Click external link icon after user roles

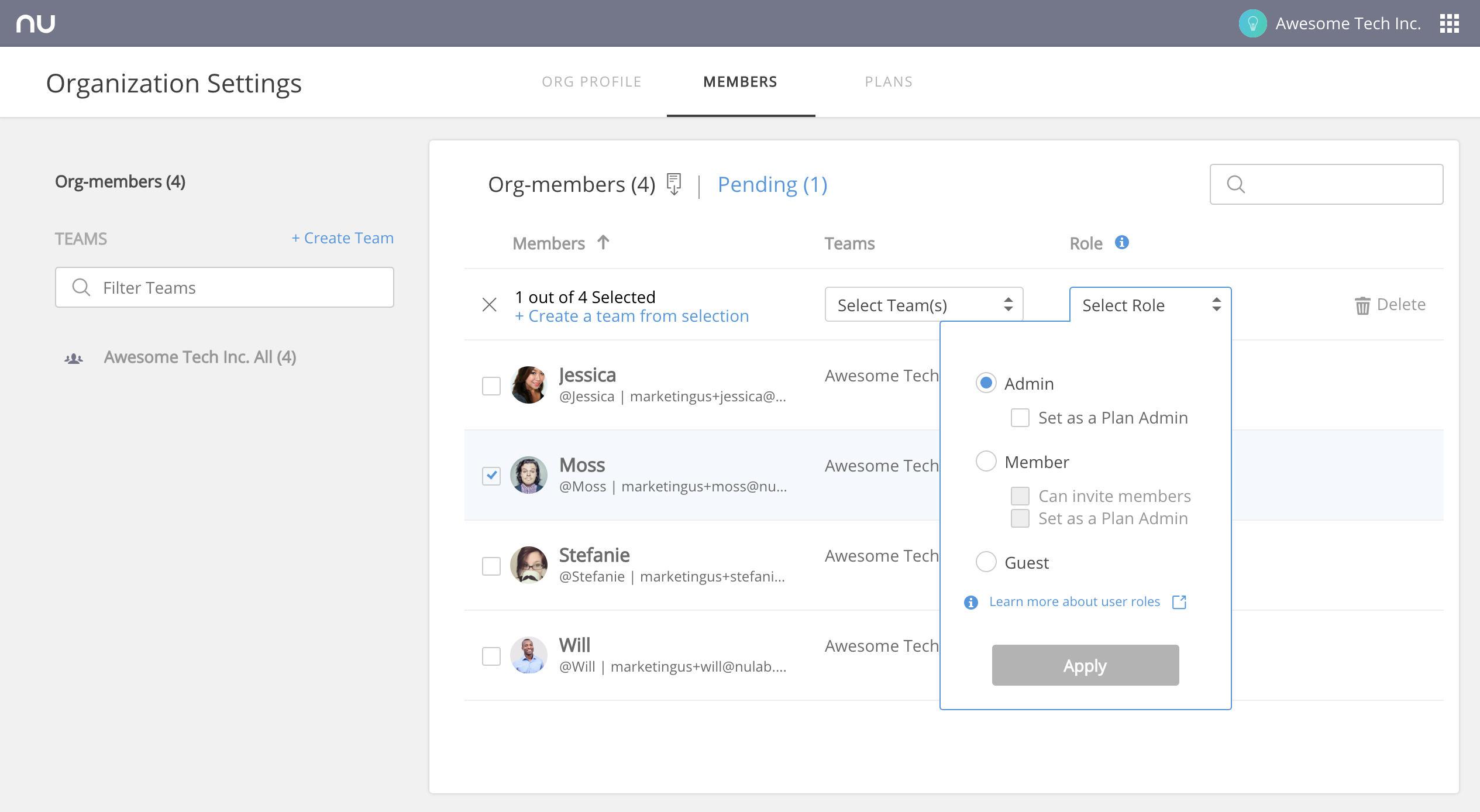[1179, 602]
